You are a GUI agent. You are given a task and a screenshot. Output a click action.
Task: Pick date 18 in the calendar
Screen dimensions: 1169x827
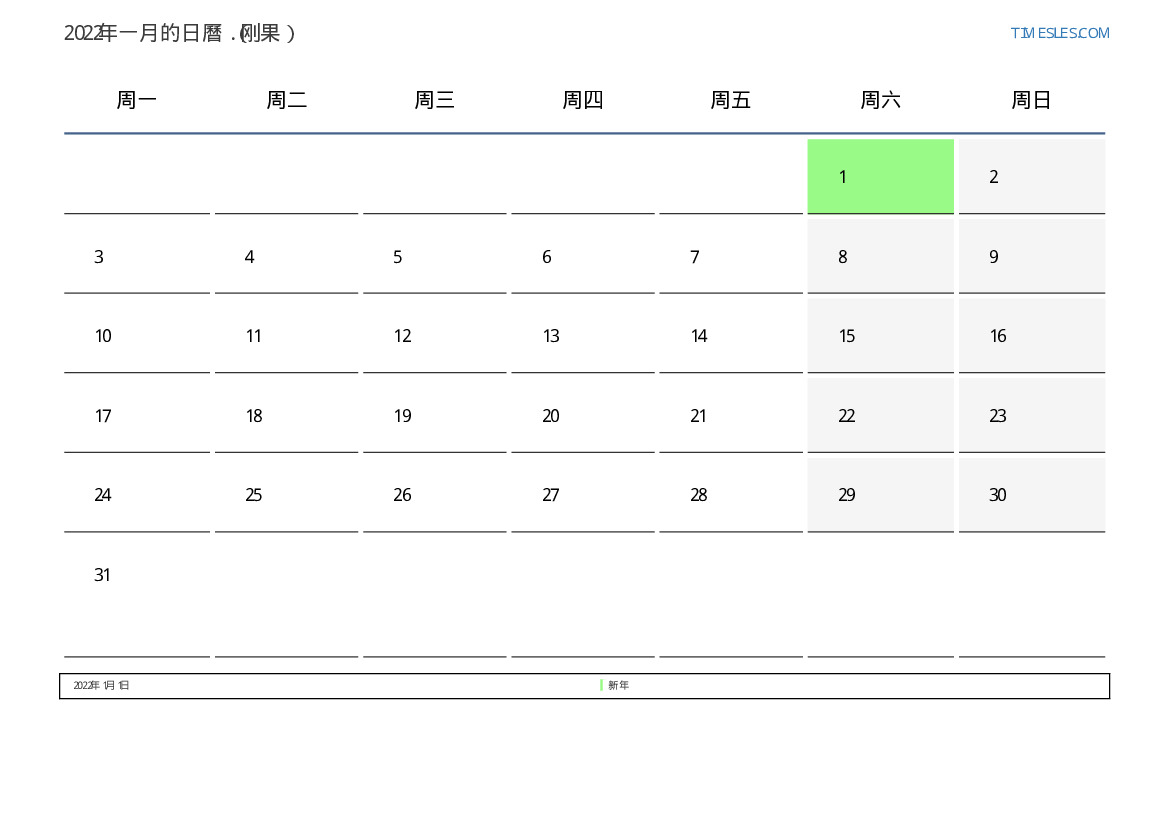(286, 416)
